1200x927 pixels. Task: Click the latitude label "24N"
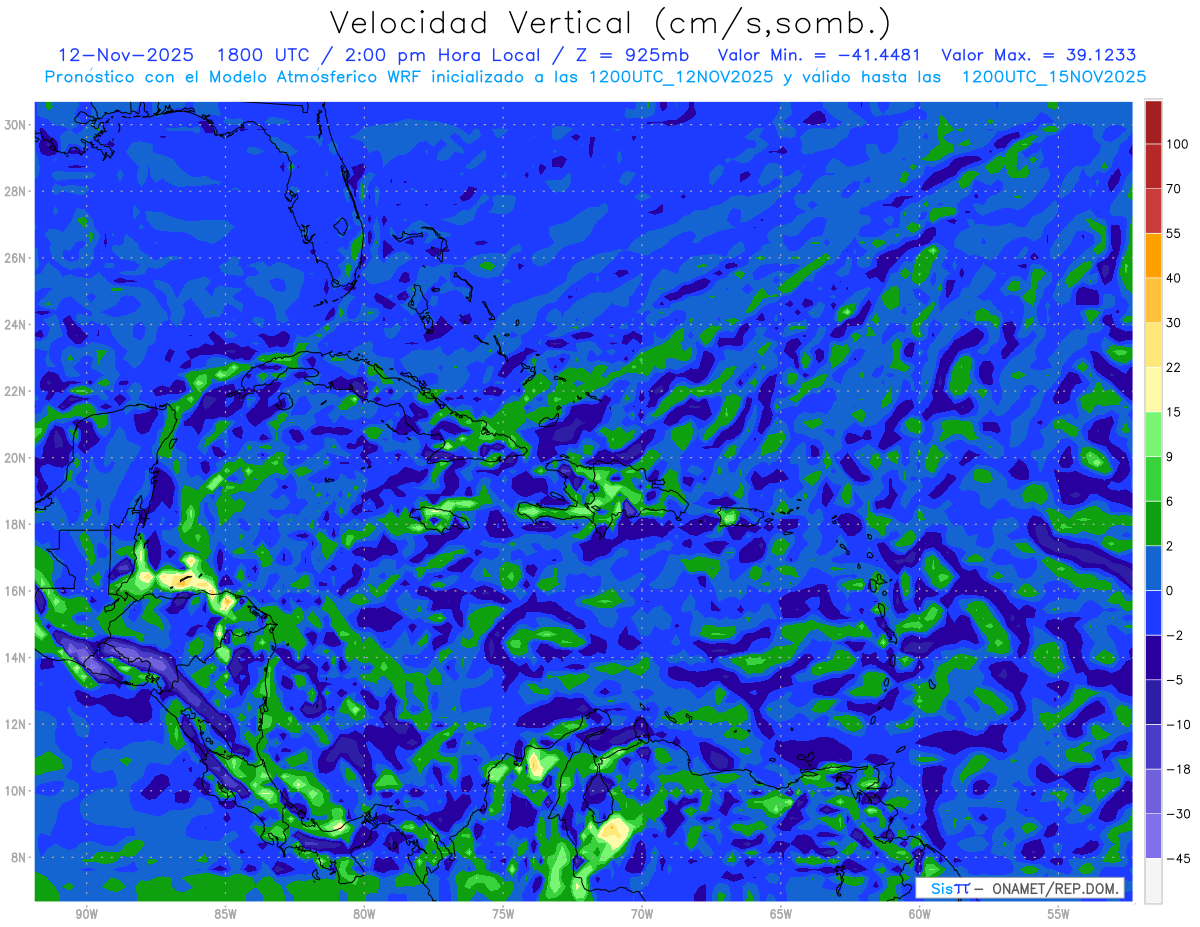[17, 325]
